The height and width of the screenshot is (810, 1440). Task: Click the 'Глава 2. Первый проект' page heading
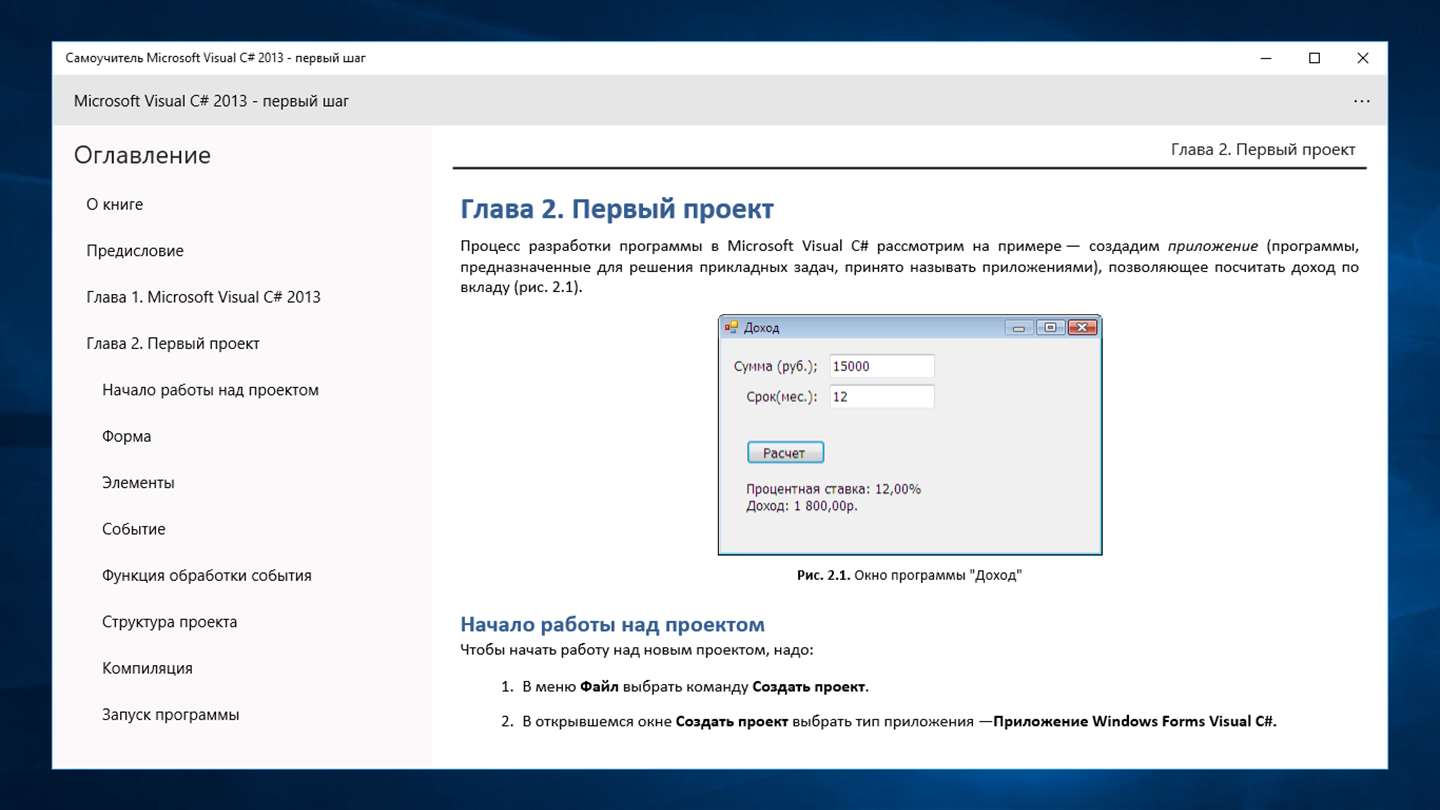pos(617,209)
